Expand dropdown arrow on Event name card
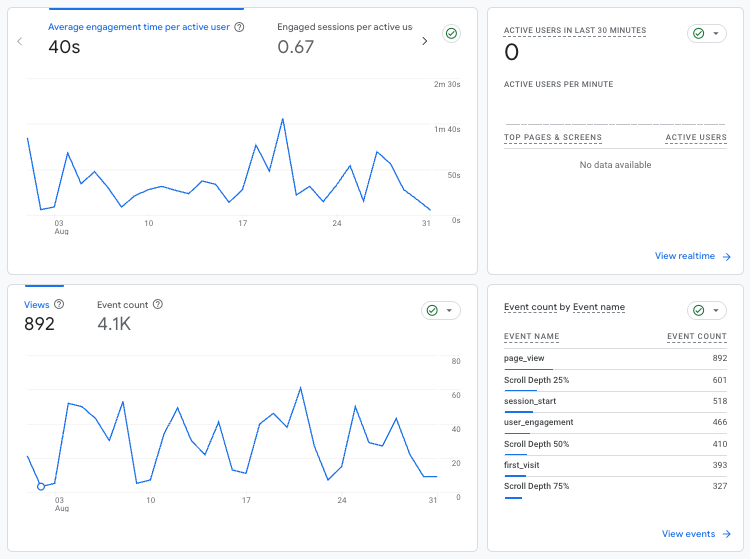Screen dimensions: 750x559 716,311
